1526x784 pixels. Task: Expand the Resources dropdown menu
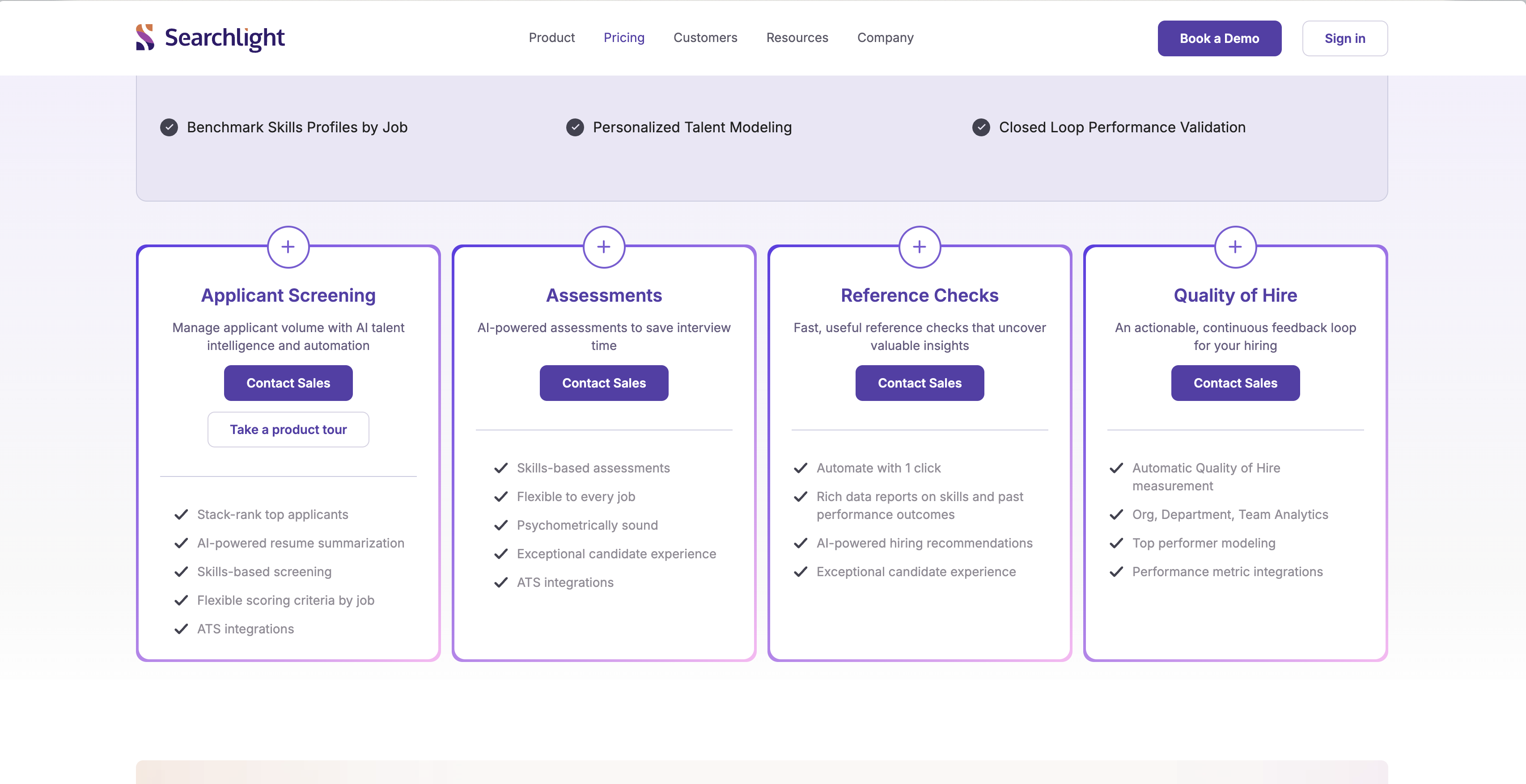tap(797, 37)
